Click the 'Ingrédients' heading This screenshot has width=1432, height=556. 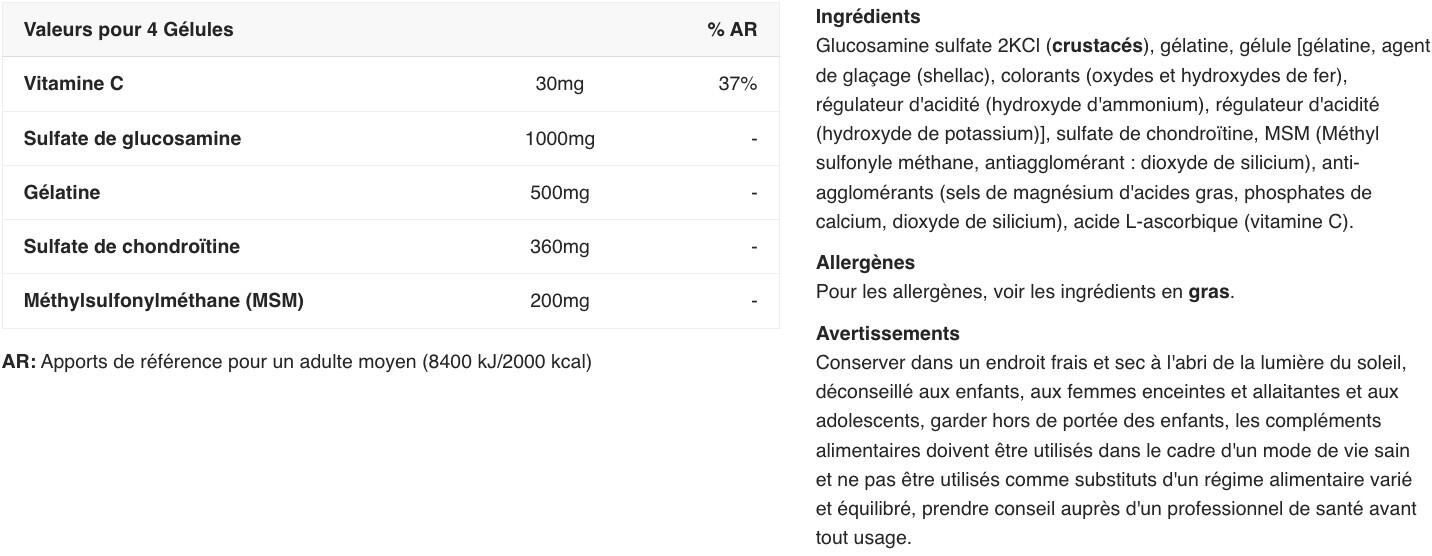click(868, 17)
